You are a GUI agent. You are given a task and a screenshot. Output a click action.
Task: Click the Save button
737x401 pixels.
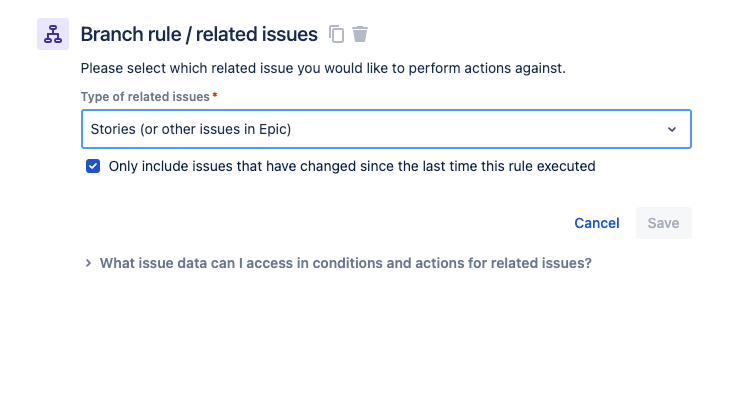click(x=664, y=223)
